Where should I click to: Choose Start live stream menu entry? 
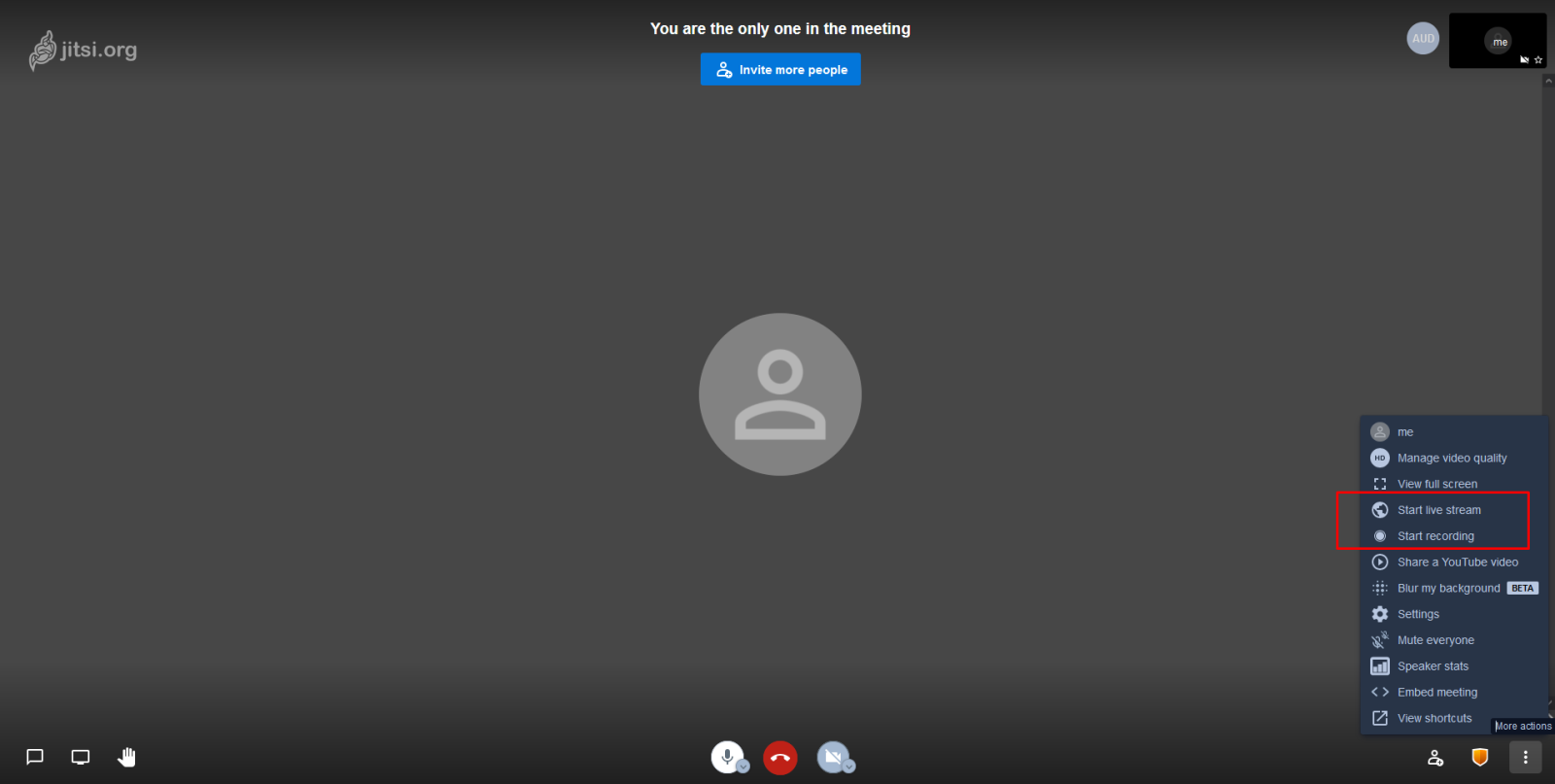1438,510
